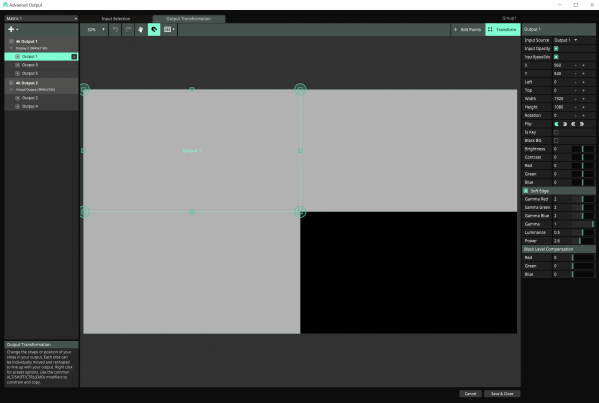This screenshot has width=599, height=403.
Task: Click small badge icon on selected Output 1 row
Action: click(74, 57)
